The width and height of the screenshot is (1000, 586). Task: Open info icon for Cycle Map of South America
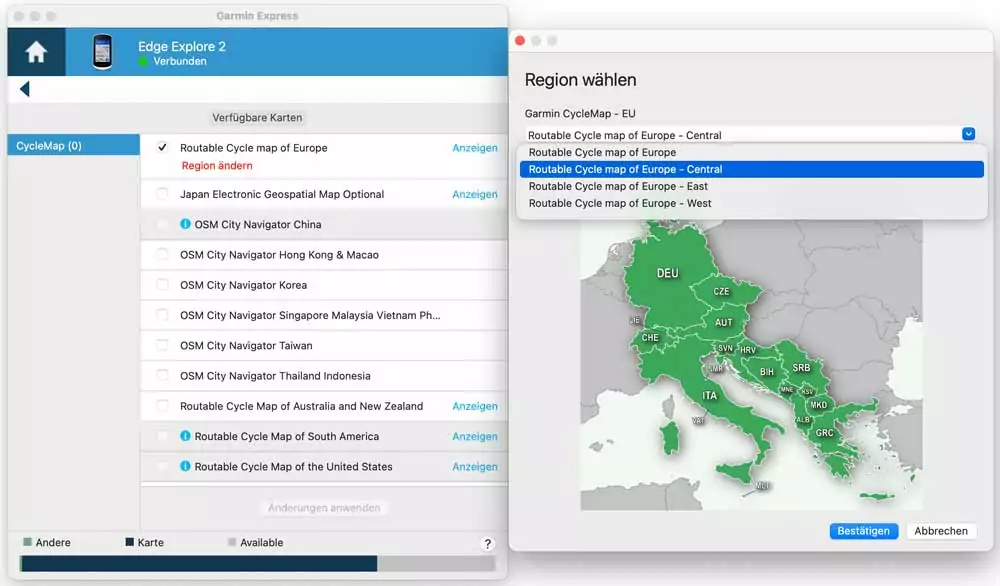[185, 436]
